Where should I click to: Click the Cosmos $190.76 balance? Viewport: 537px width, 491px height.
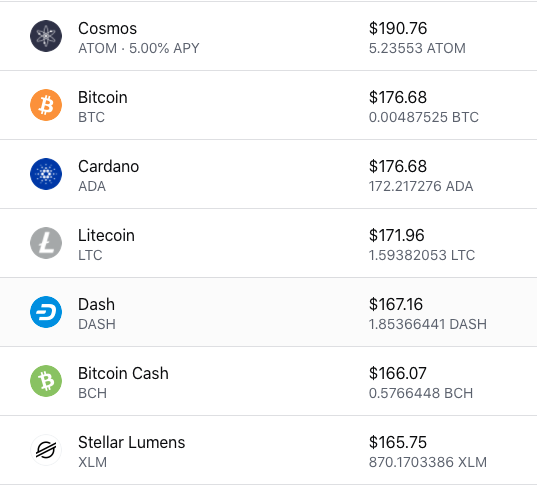click(x=398, y=28)
